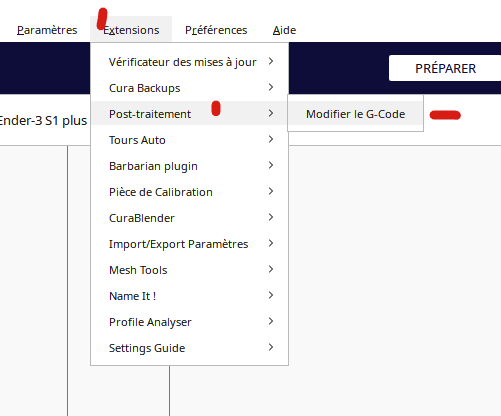The width and height of the screenshot is (501, 416).
Task: Click the Post-traitement chevron arrow
Action: click(x=271, y=113)
